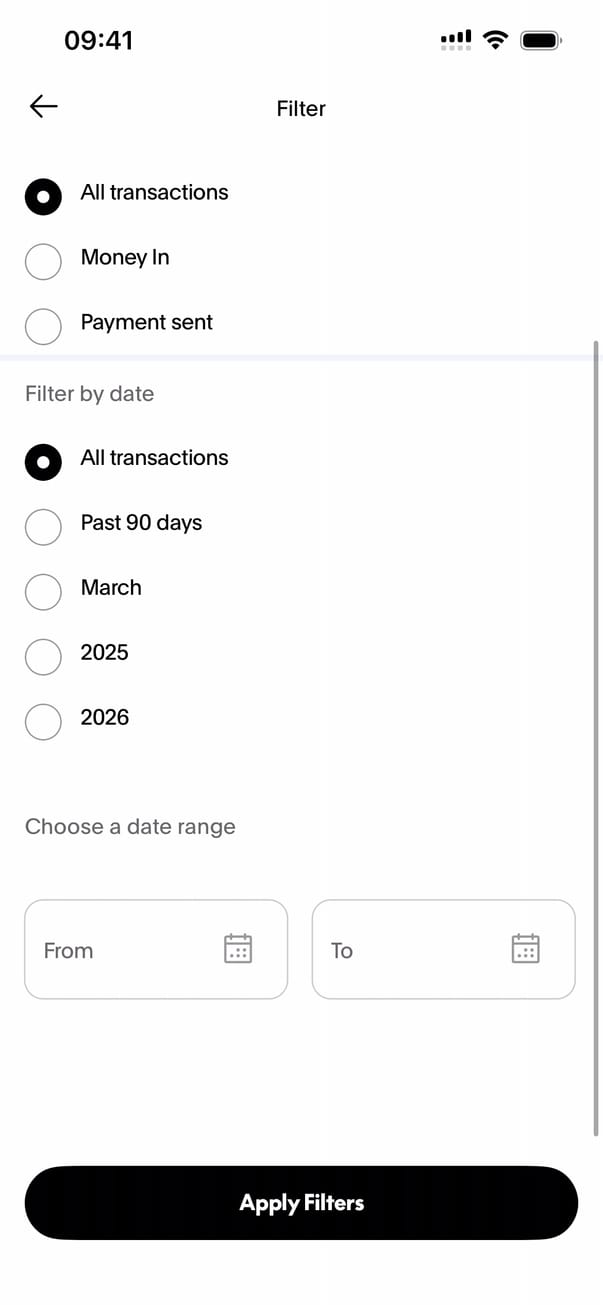Click the vertical scrollbar on the right
Viewport: 603px width, 1305px height.
point(596,738)
